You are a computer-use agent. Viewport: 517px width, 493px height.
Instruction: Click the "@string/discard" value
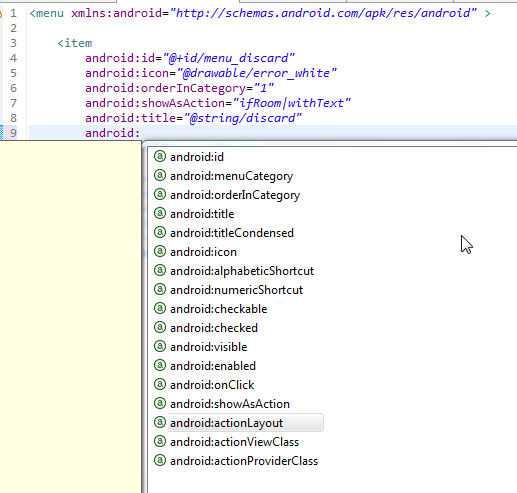coord(243,118)
